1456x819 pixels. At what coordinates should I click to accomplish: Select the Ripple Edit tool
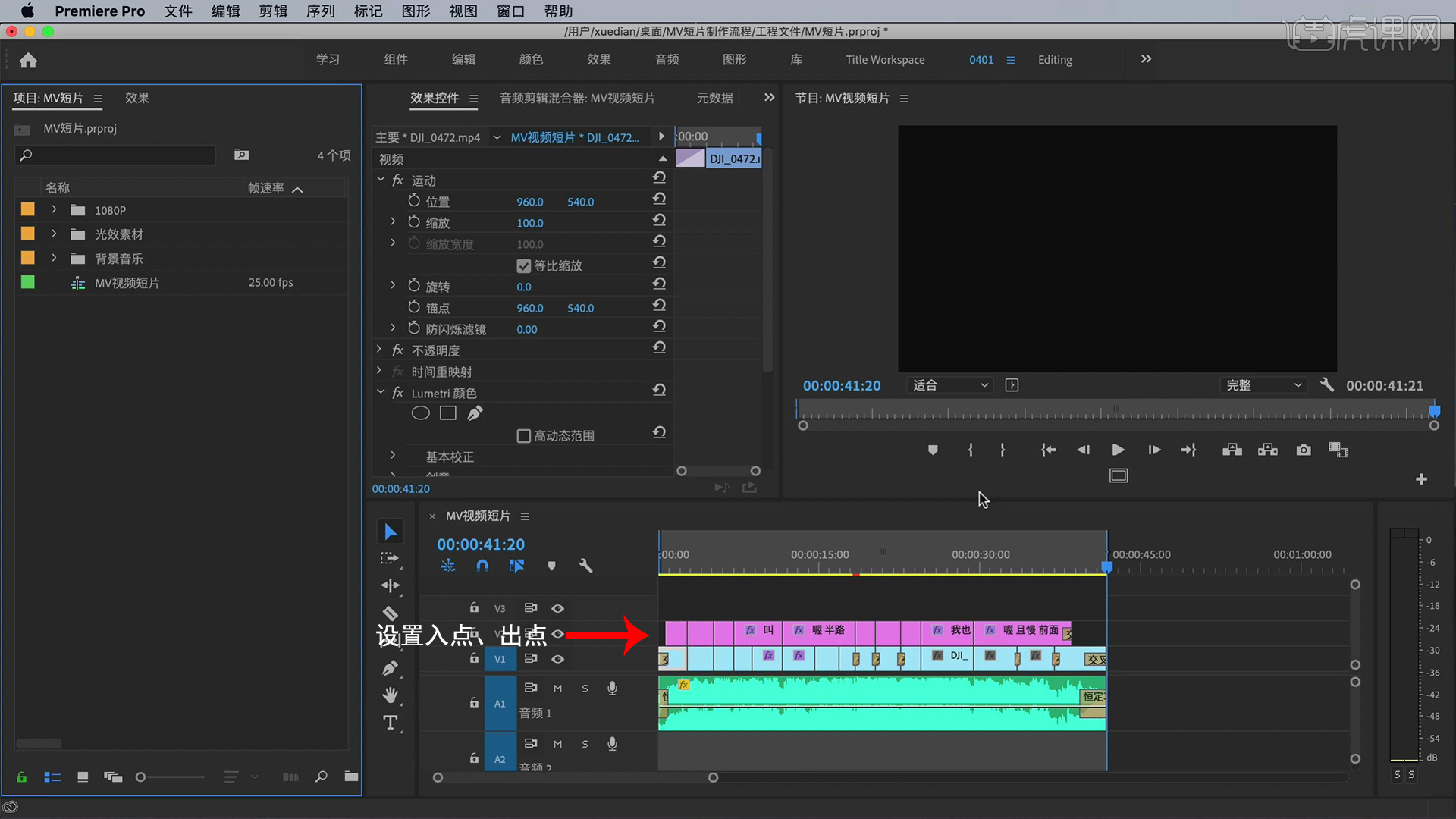click(390, 585)
